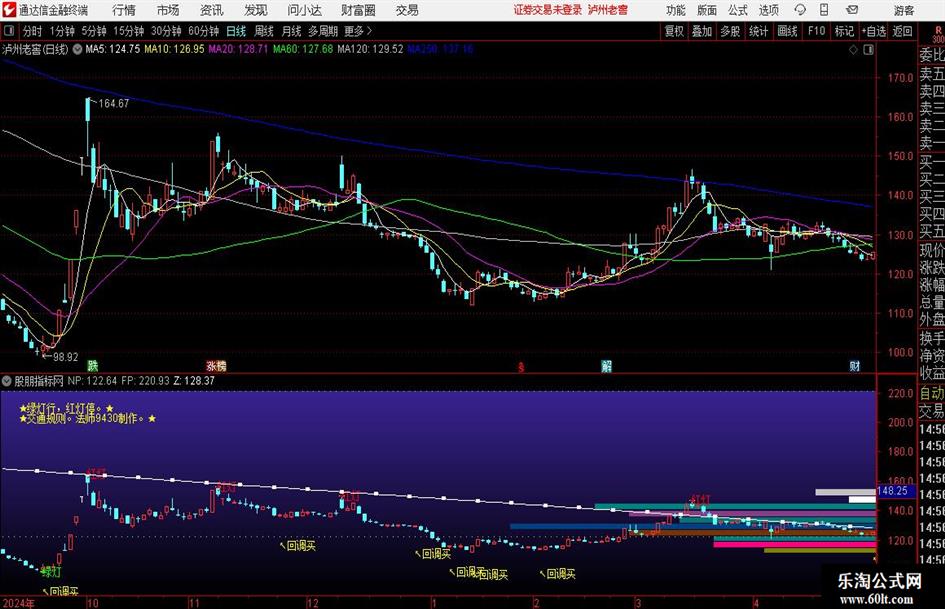Viewport: 945px width, 609px height.
Task: Open the 财富圈 menu
Action: (358, 10)
